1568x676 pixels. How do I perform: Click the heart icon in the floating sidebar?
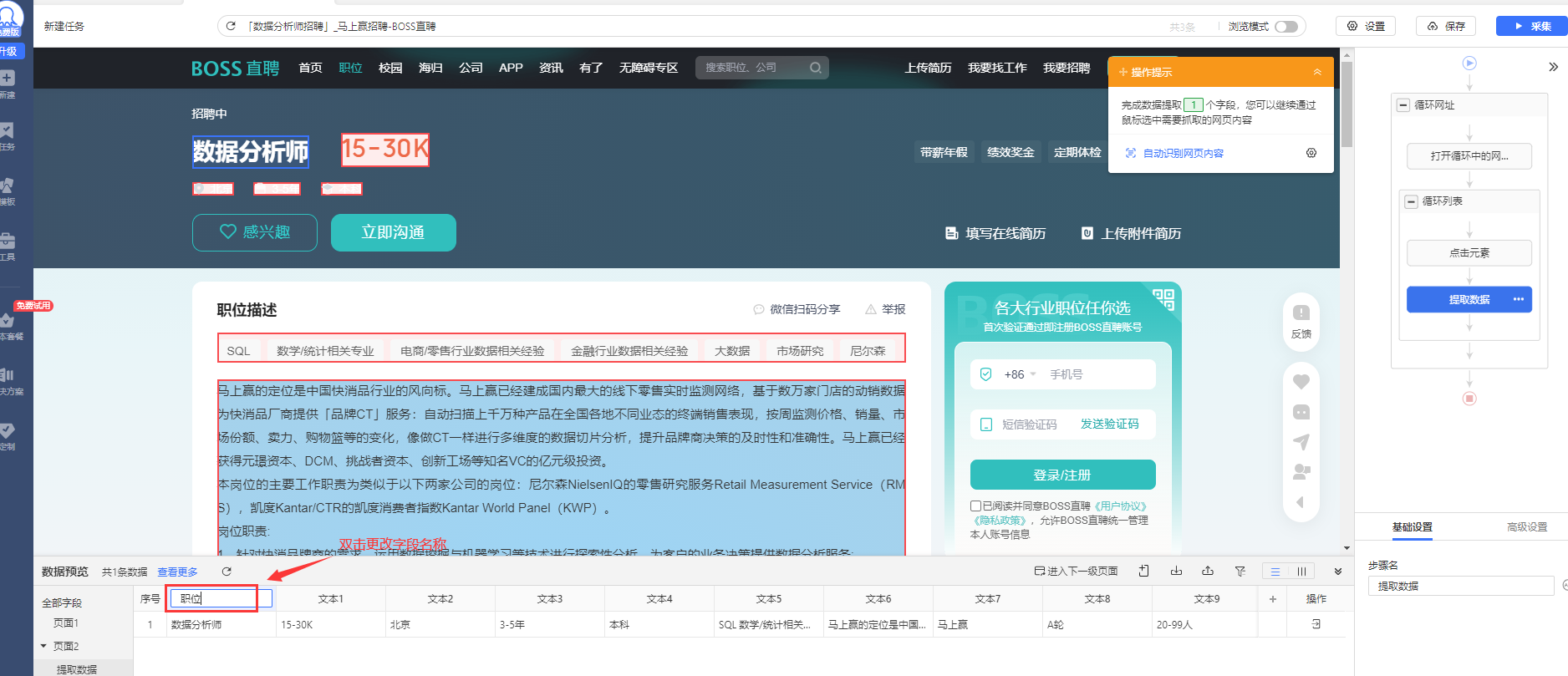pyautogui.click(x=1301, y=382)
